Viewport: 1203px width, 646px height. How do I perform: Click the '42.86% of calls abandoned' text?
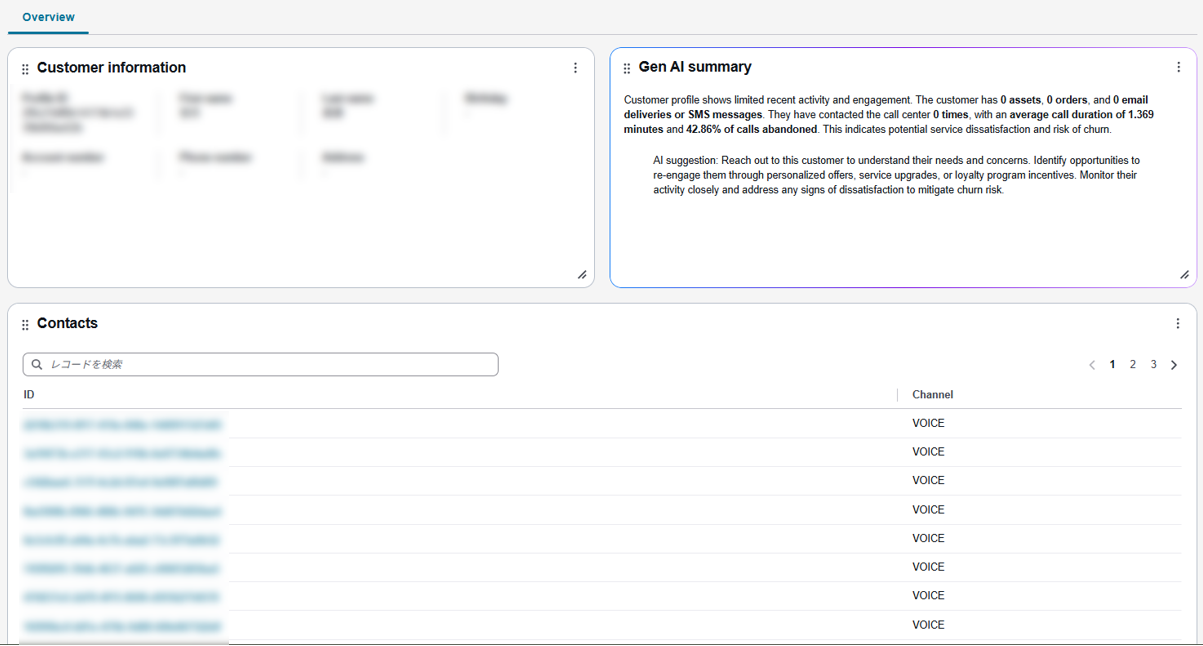tap(751, 129)
